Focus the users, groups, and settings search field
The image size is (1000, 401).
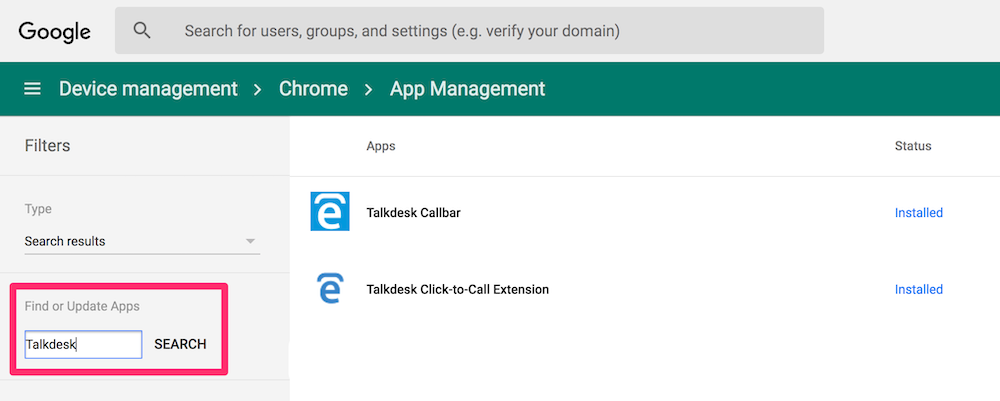coord(469,31)
